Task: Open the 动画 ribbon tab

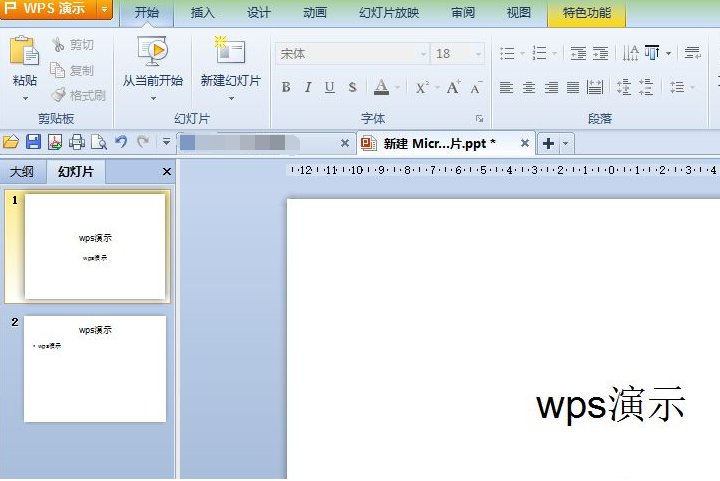Action: click(315, 12)
